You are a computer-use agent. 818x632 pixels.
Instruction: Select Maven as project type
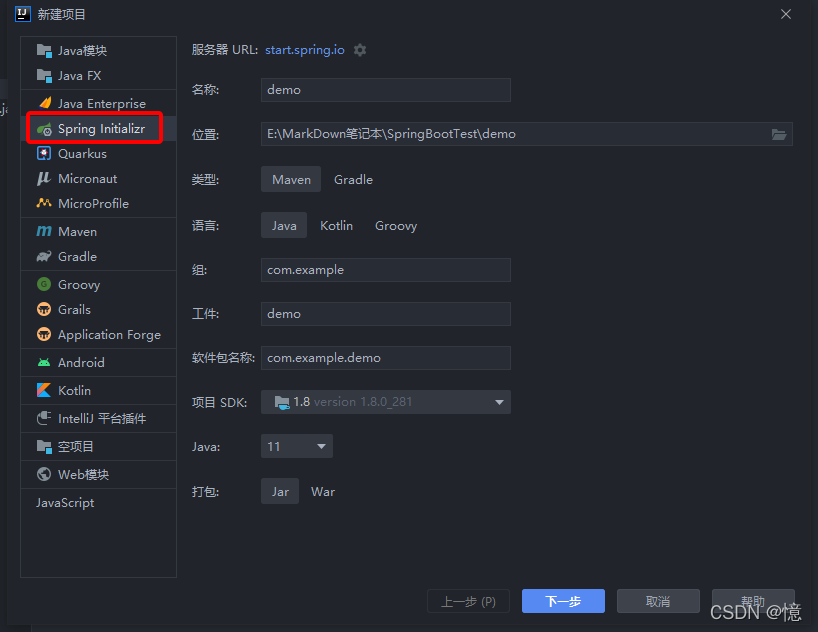tap(291, 180)
